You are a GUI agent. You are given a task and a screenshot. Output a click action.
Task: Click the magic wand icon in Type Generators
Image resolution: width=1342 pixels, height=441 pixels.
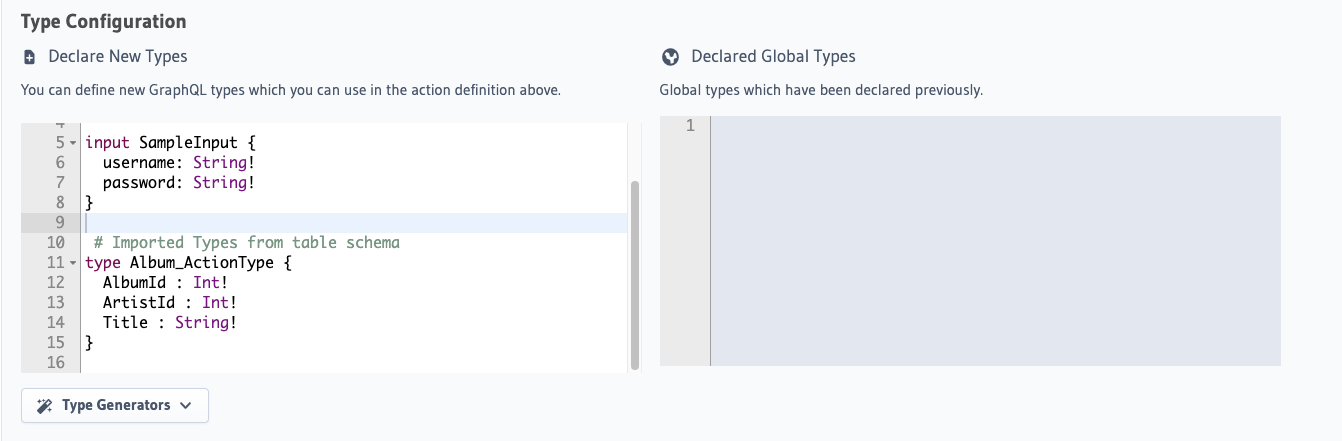[x=44, y=406]
